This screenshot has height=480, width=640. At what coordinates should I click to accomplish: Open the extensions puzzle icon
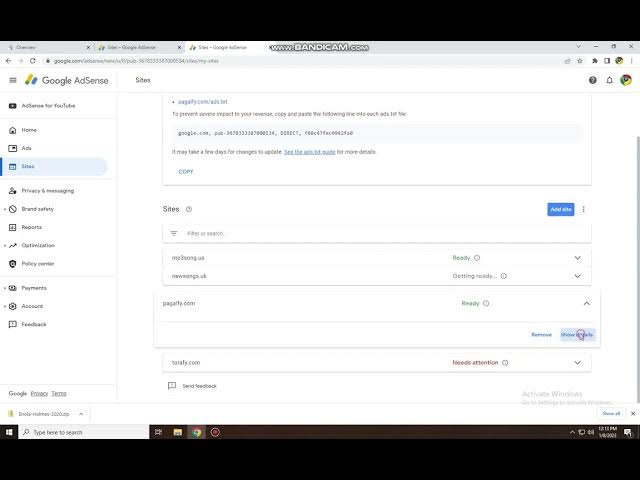click(x=595, y=61)
